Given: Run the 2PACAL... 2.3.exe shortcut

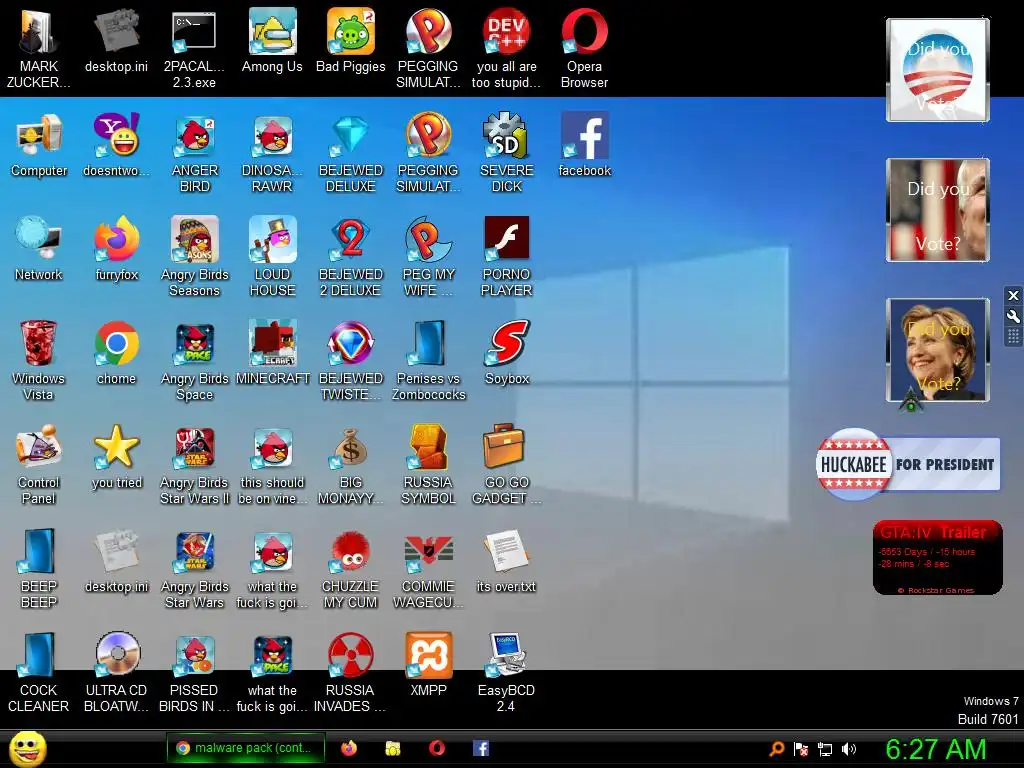Looking at the screenshot, I should click(x=195, y=48).
